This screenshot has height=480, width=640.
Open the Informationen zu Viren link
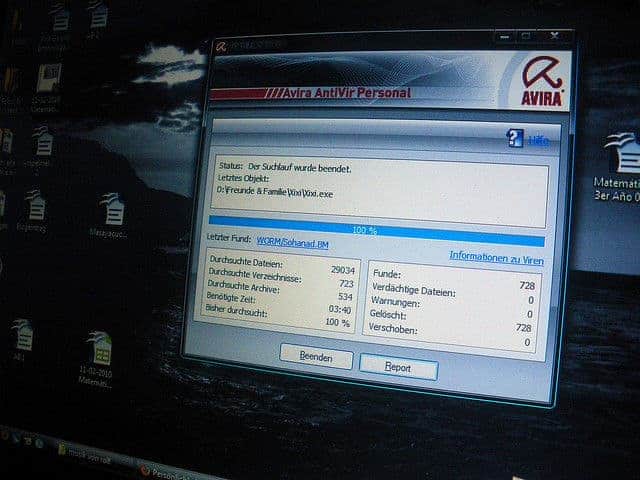point(496,258)
